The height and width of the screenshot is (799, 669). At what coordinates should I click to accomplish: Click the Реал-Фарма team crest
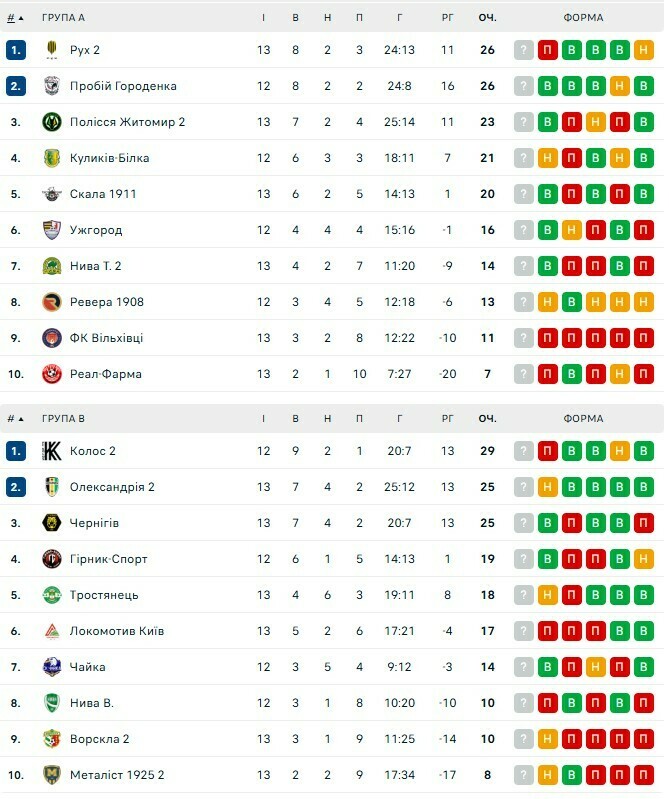point(52,374)
